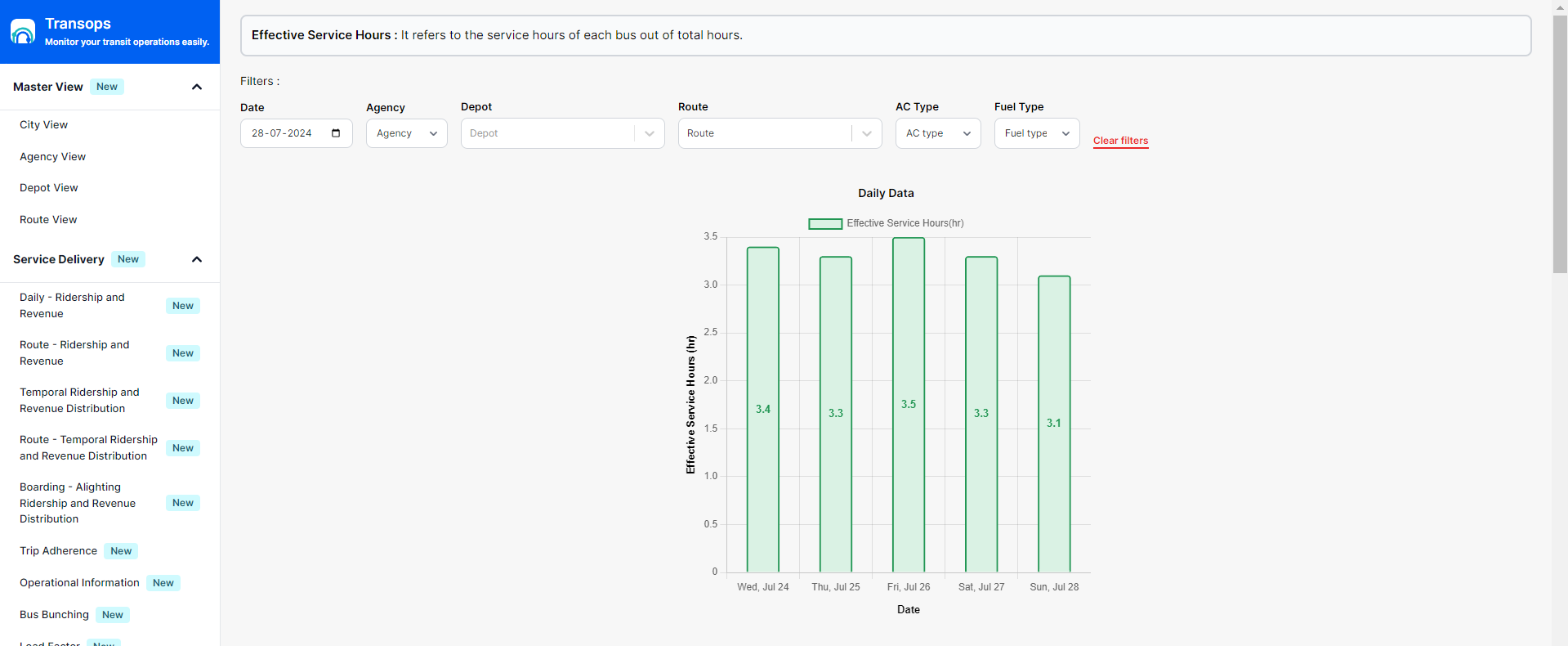Open the date picker calendar icon
The width and height of the screenshot is (1568, 646).
[x=336, y=133]
